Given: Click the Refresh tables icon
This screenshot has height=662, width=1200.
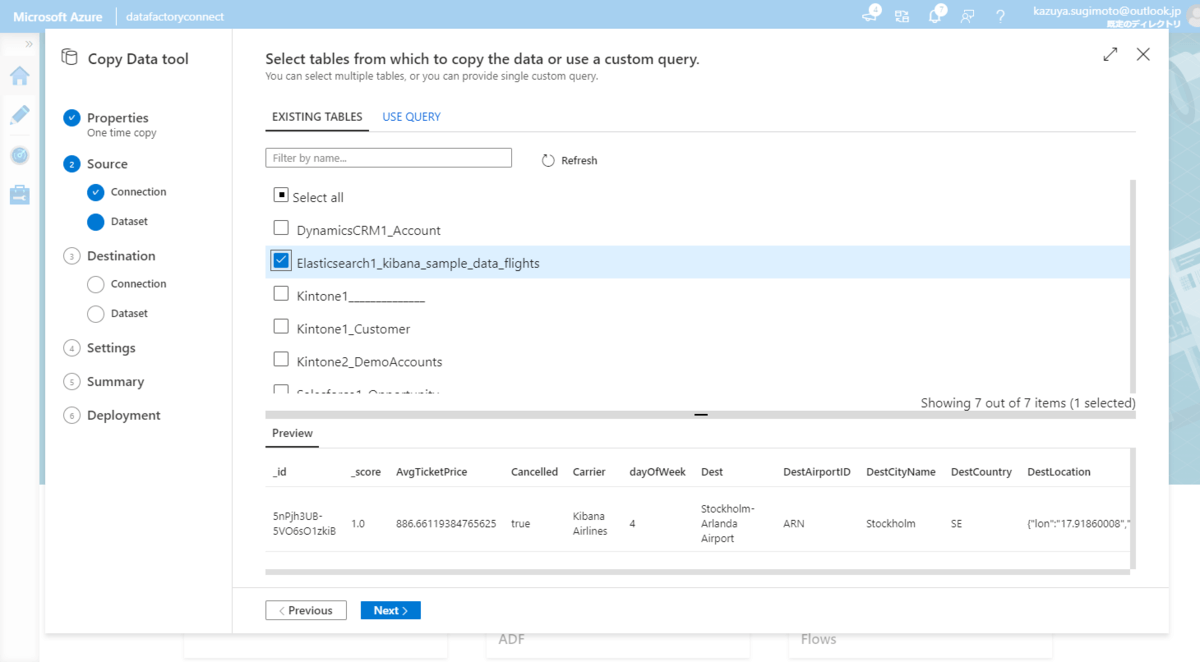Looking at the screenshot, I should click(x=548, y=160).
